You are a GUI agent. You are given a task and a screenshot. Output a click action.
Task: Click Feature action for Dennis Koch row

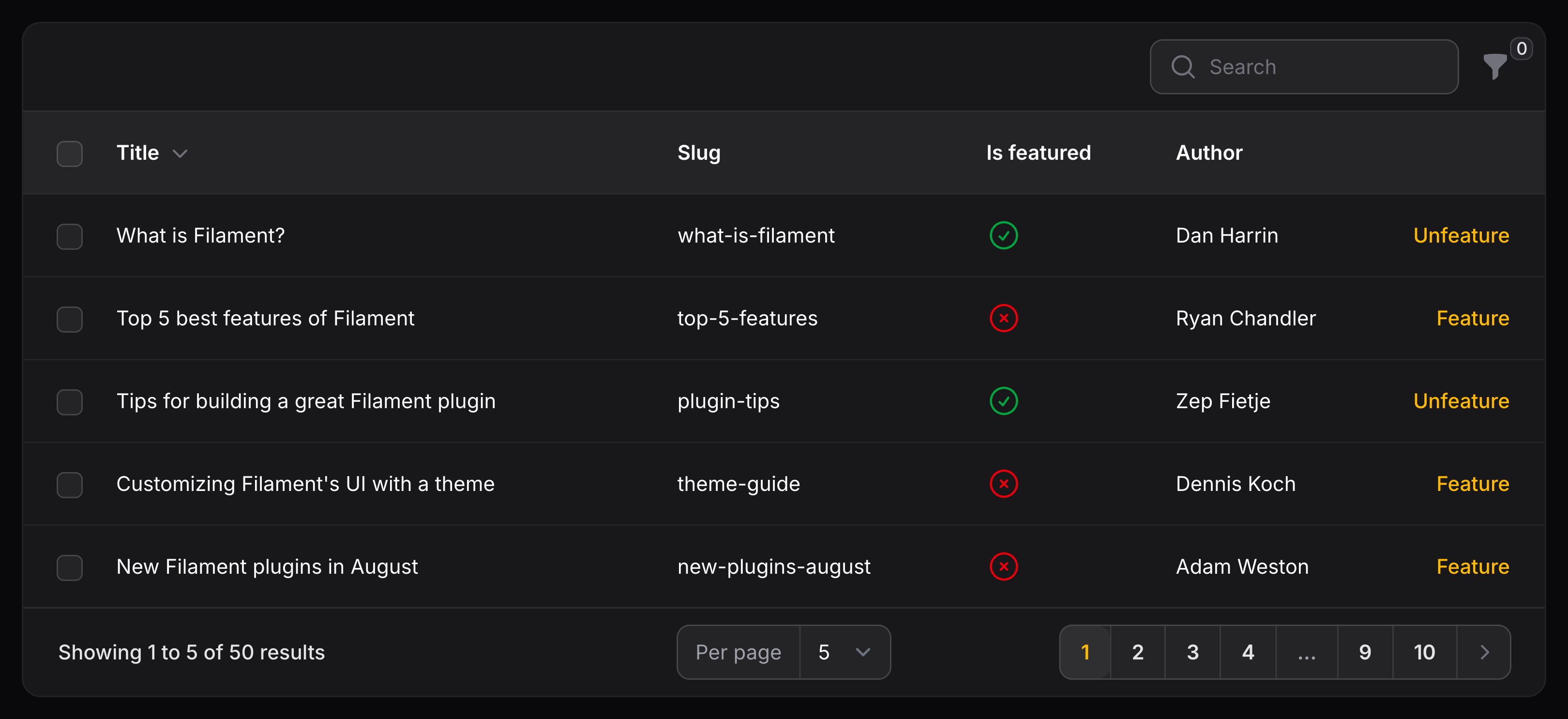(x=1472, y=484)
